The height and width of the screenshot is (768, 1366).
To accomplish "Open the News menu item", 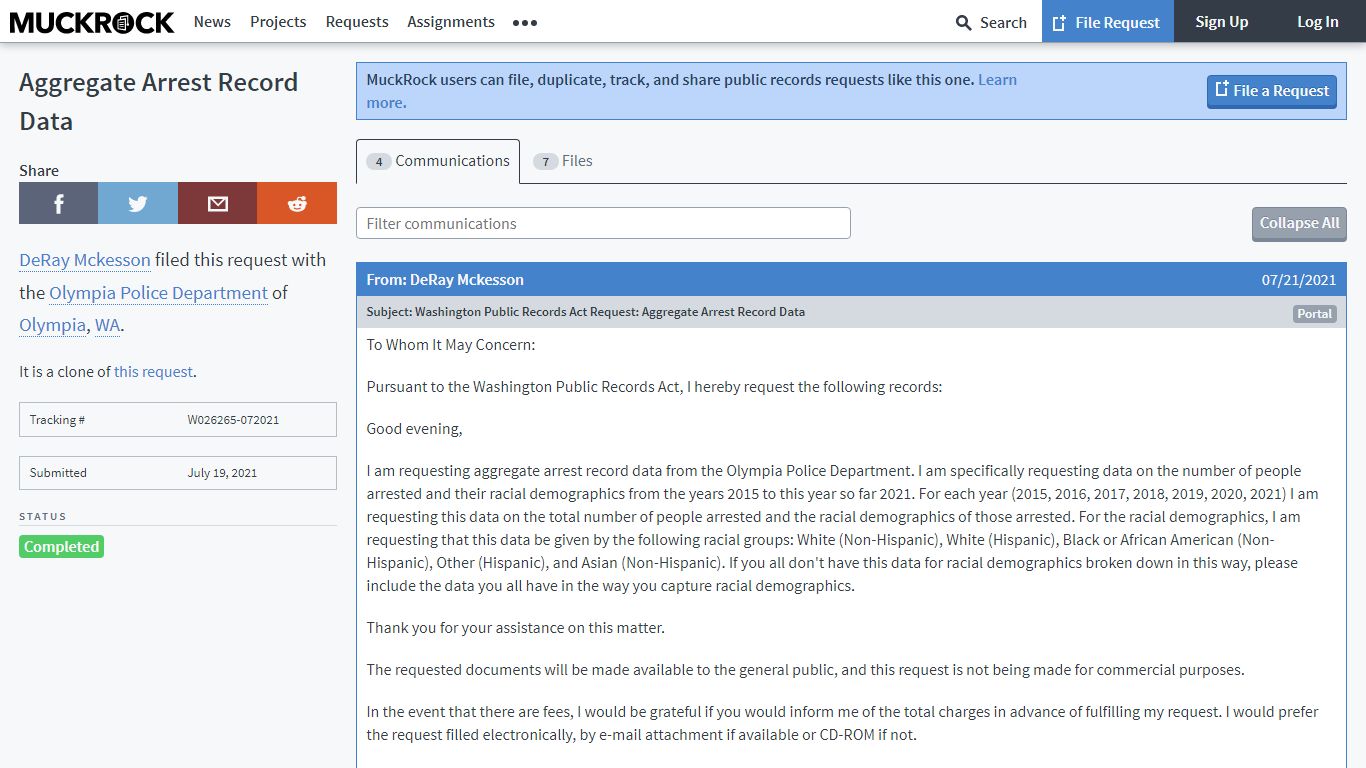I will click(212, 21).
